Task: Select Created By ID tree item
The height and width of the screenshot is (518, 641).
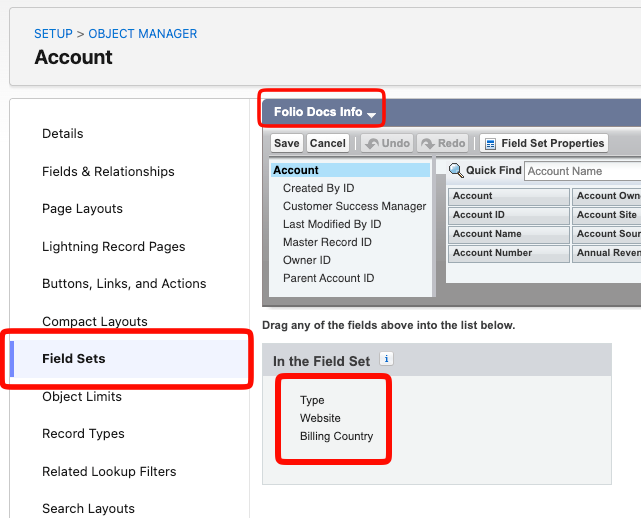Action: [x=318, y=188]
